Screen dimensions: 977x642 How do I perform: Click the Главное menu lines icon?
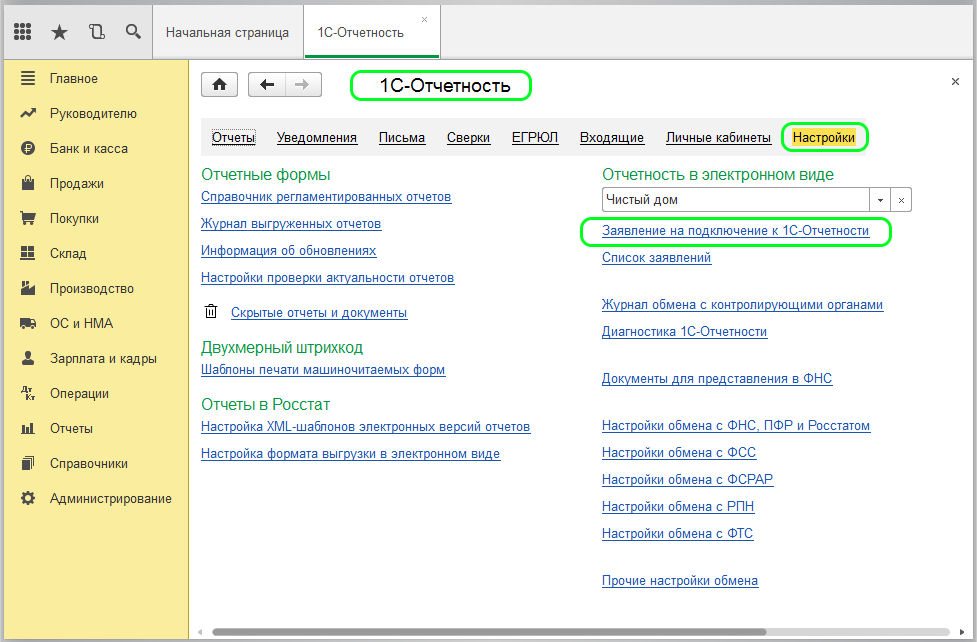28,78
